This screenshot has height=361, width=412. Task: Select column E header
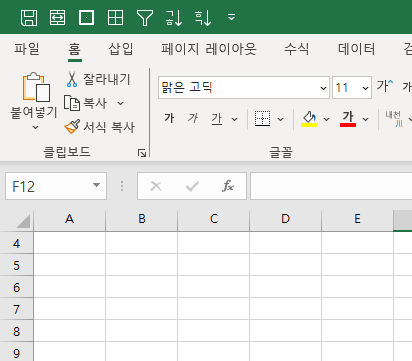357,219
